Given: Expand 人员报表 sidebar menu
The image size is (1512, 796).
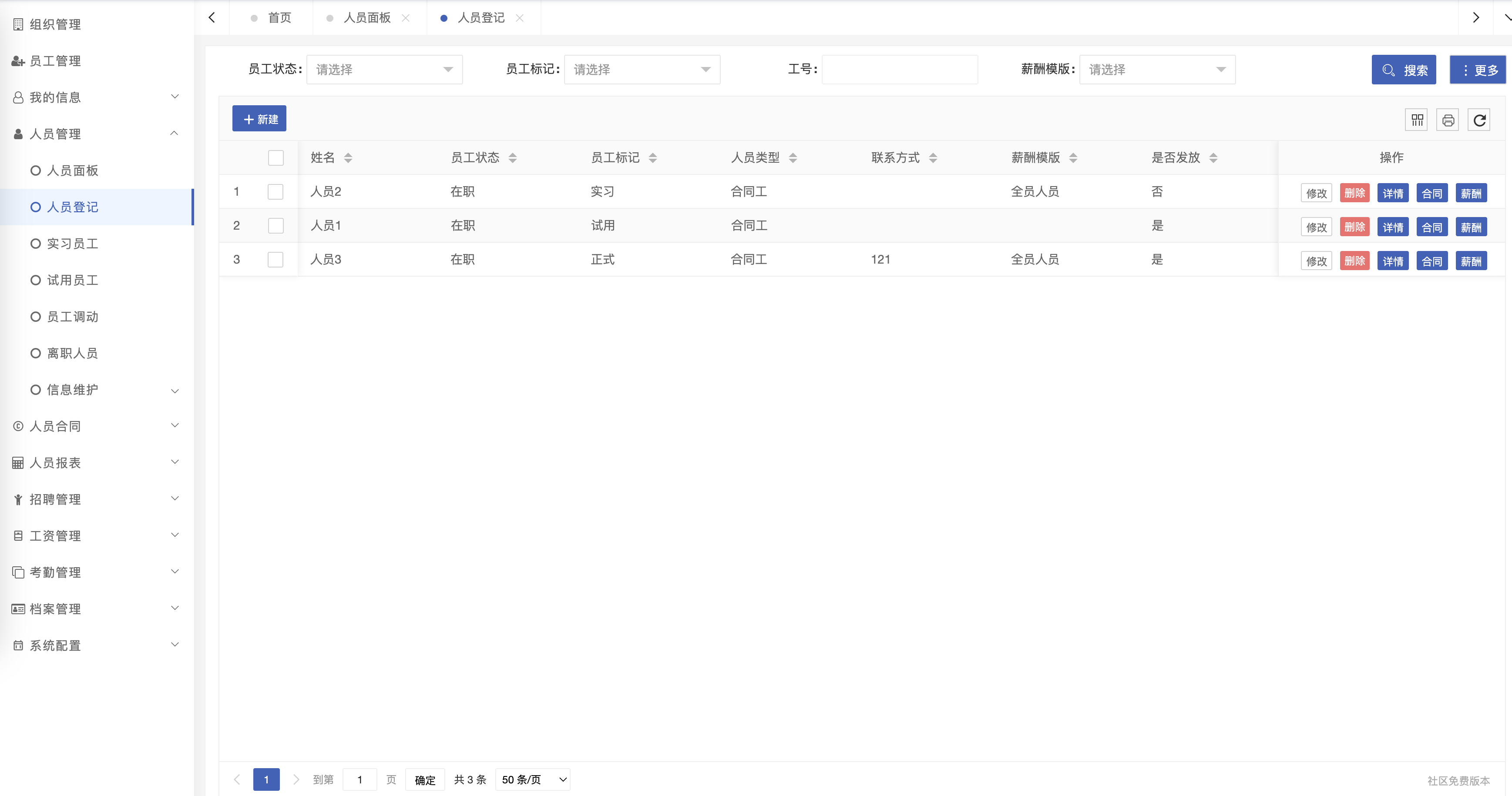Looking at the screenshot, I should (97, 463).
